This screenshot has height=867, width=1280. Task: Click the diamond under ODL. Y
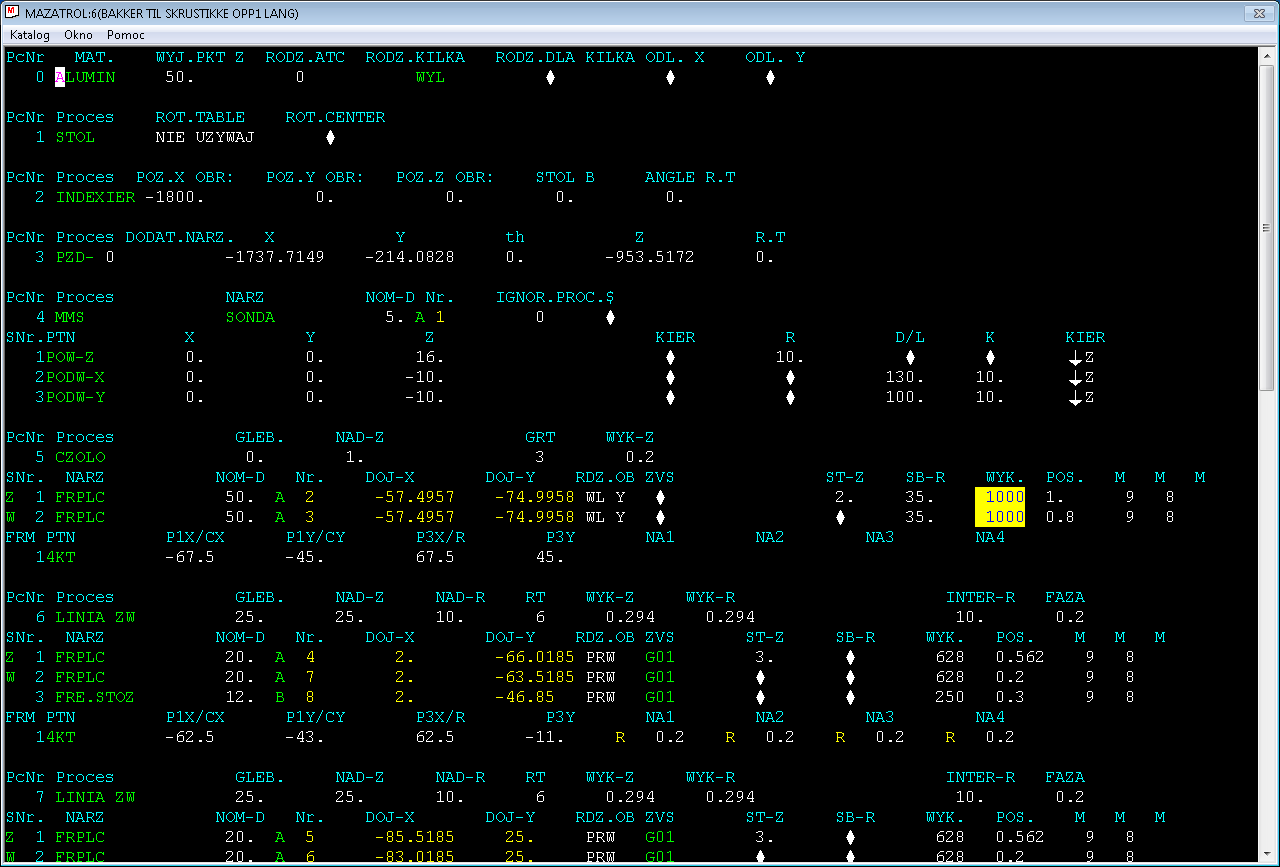coord(770,77)
